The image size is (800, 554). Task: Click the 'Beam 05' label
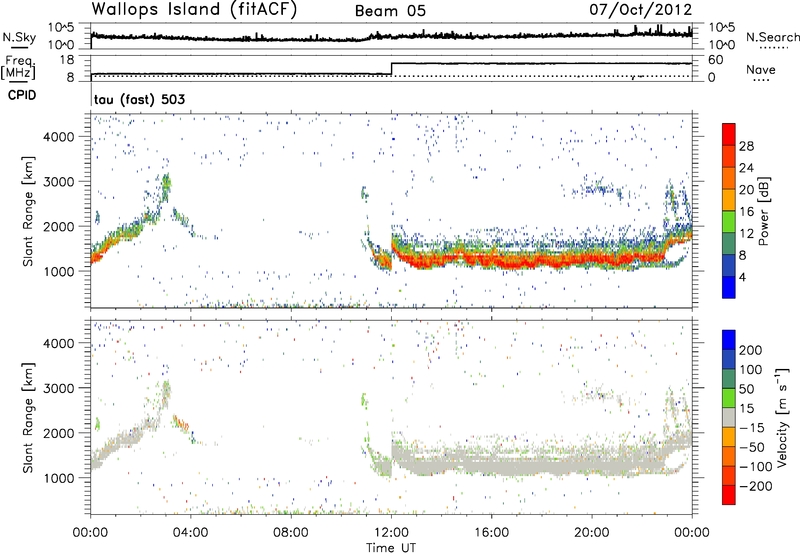click(x=390, y=11)
